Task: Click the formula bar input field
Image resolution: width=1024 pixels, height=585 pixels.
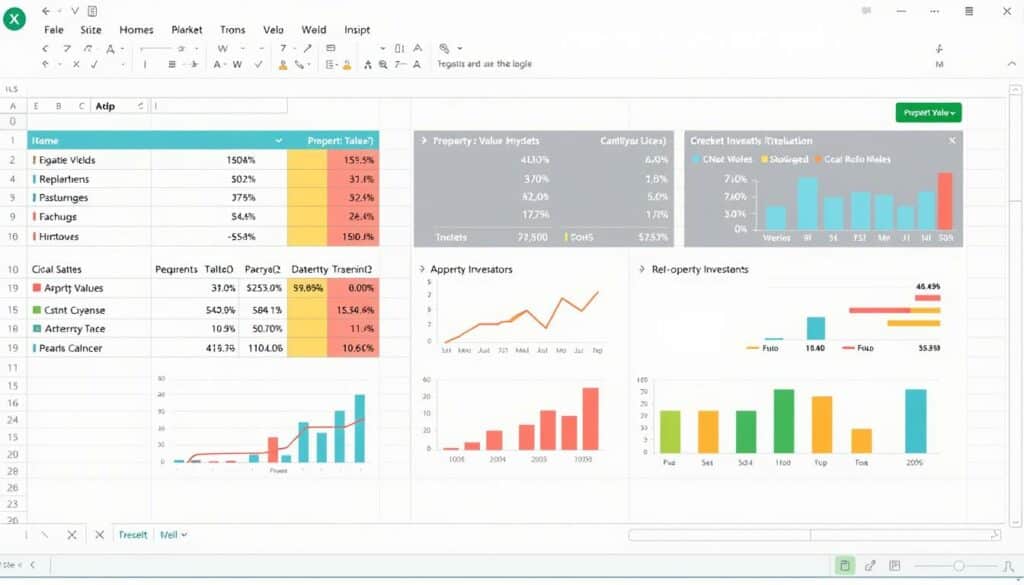Action: point(220,105)
